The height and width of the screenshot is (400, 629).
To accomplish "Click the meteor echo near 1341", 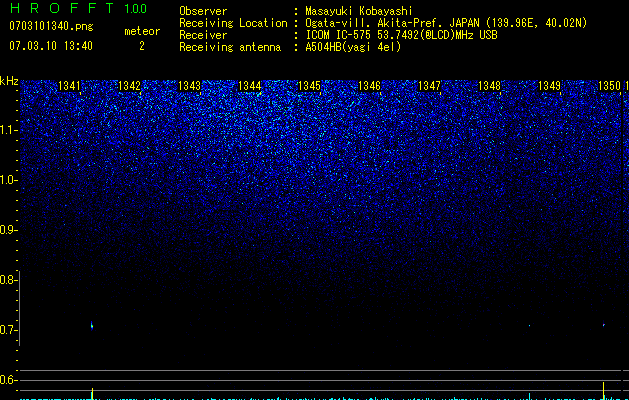I will tap(92, 325).
